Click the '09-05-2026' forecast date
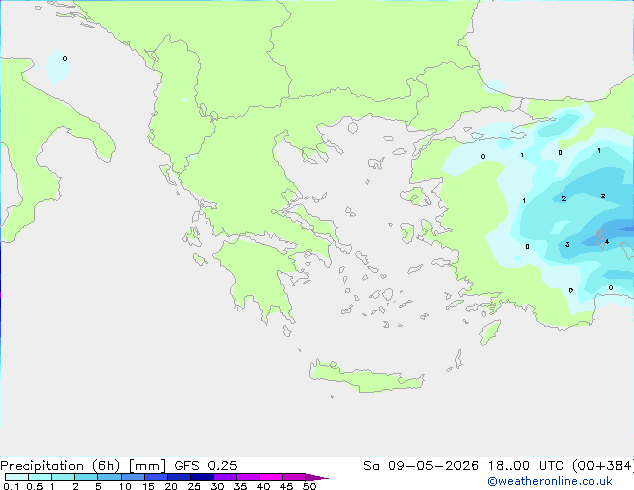The width and height of the screenshot is (634, 490). click(433, 466)
